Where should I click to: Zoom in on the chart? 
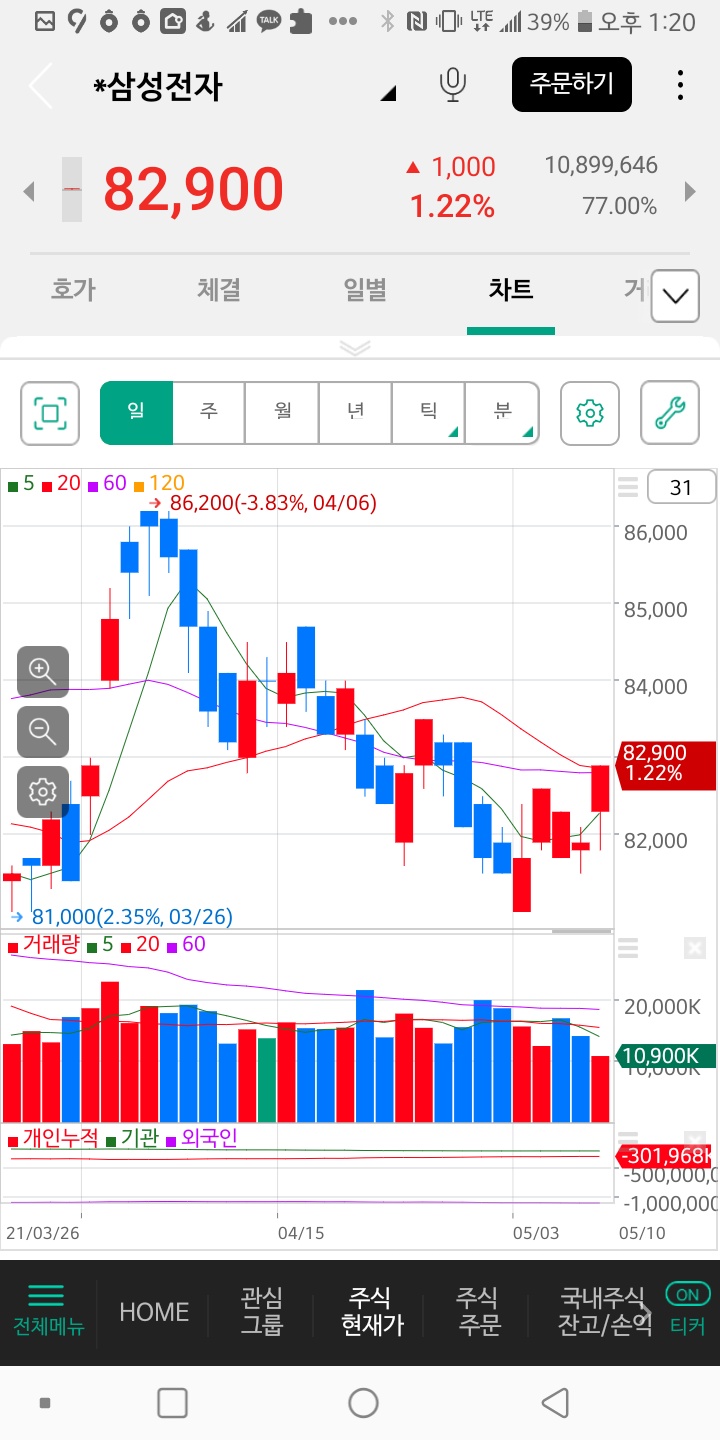point(42,671)
